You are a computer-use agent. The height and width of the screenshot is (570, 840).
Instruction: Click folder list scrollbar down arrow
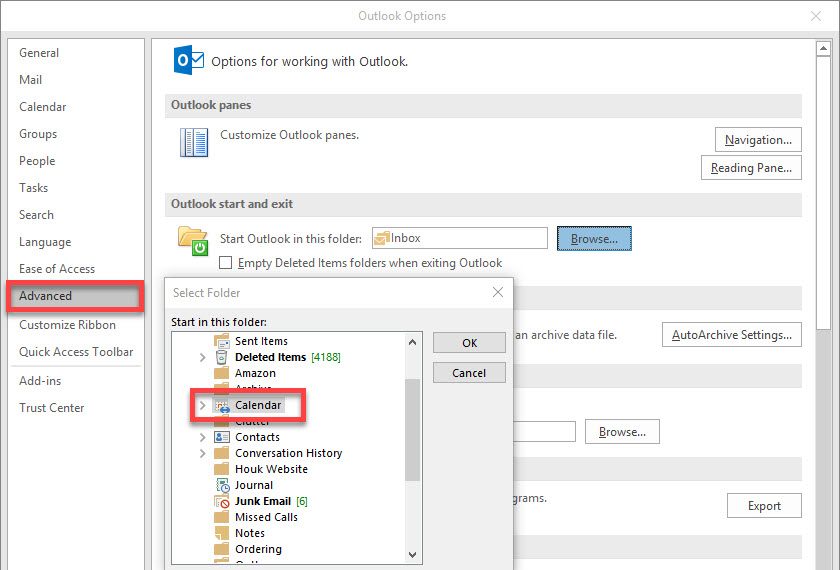coord(412,554)
